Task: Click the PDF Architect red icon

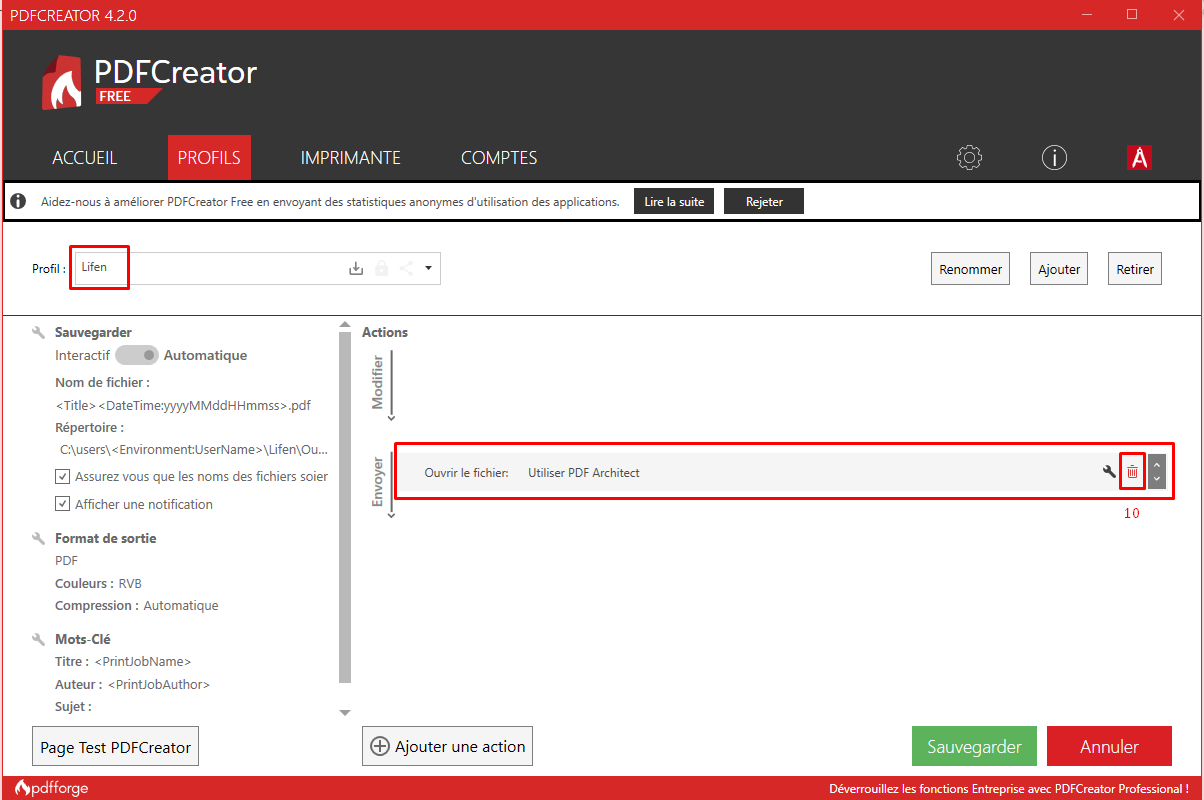Action: coord(1139,157)
